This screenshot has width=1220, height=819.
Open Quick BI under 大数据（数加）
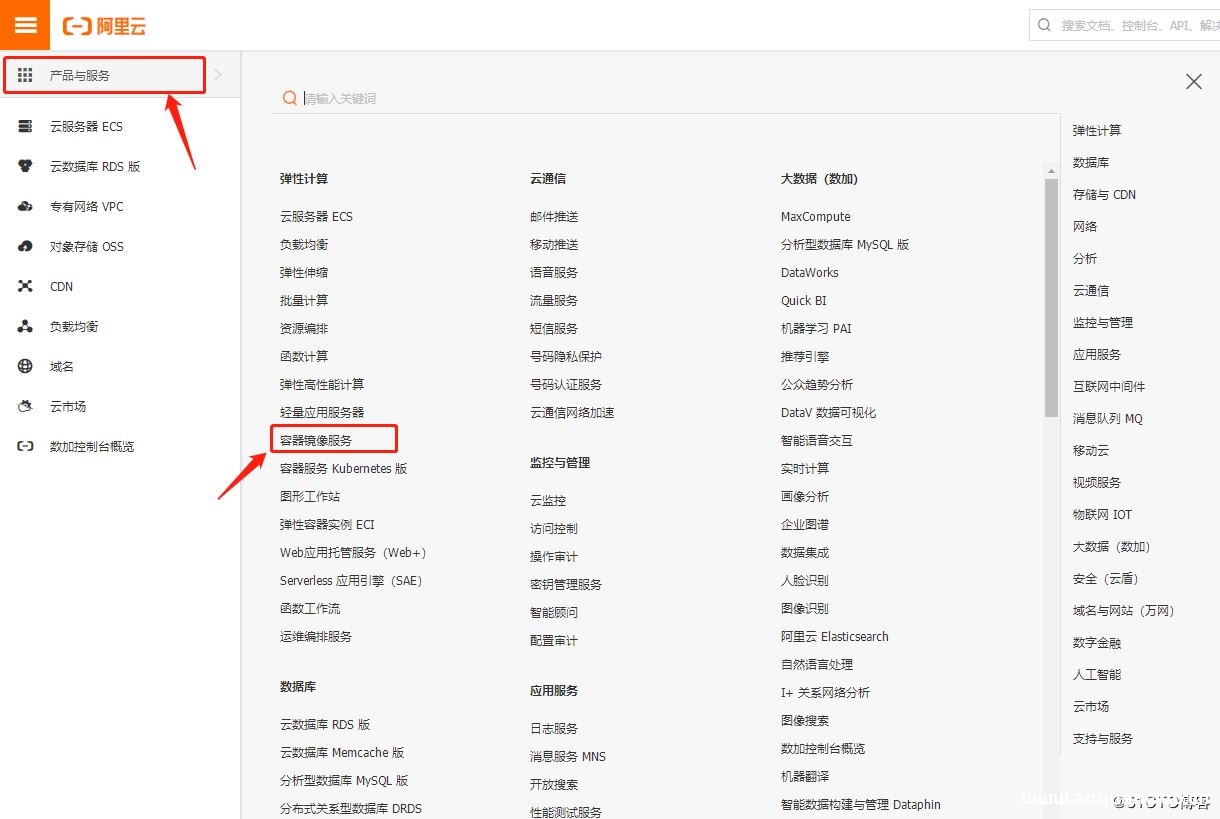[803, 300]
